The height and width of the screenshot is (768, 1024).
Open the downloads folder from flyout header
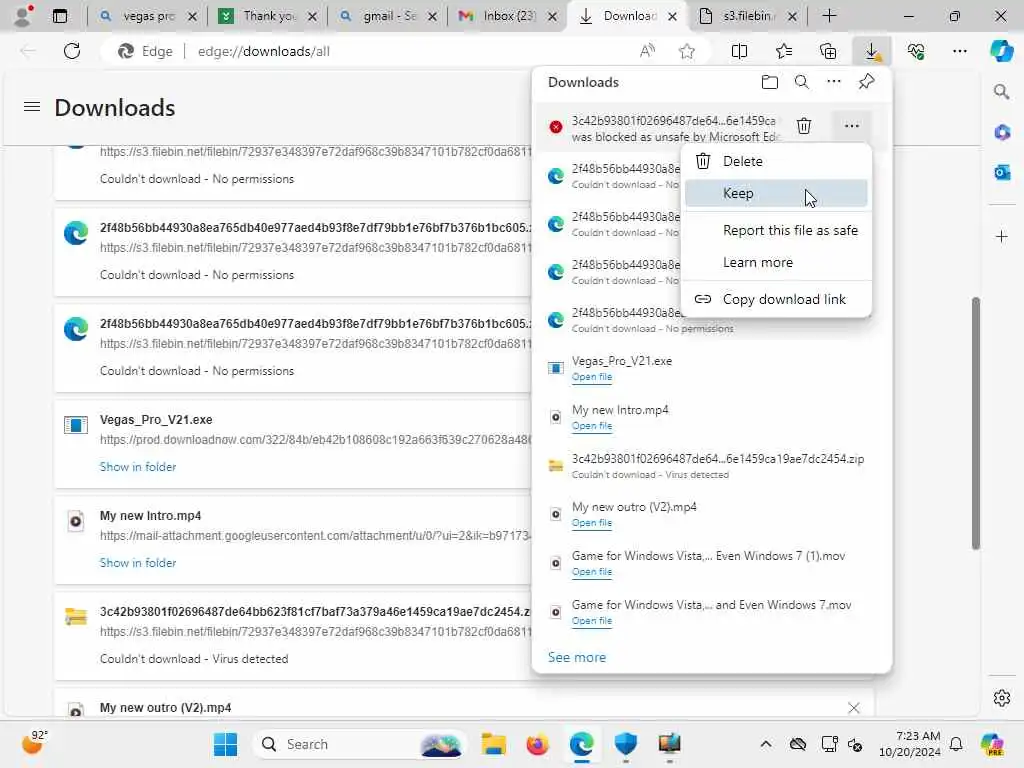coord(770,82)
